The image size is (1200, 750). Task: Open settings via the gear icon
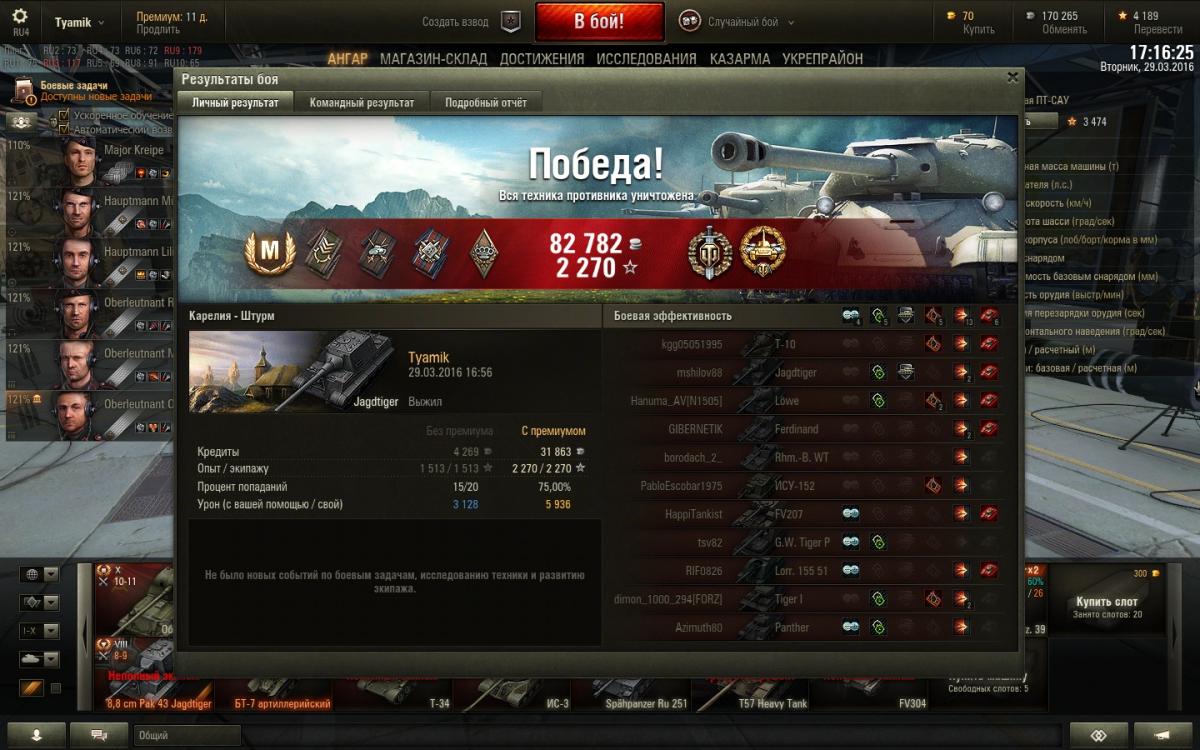(x=21, y=16)
